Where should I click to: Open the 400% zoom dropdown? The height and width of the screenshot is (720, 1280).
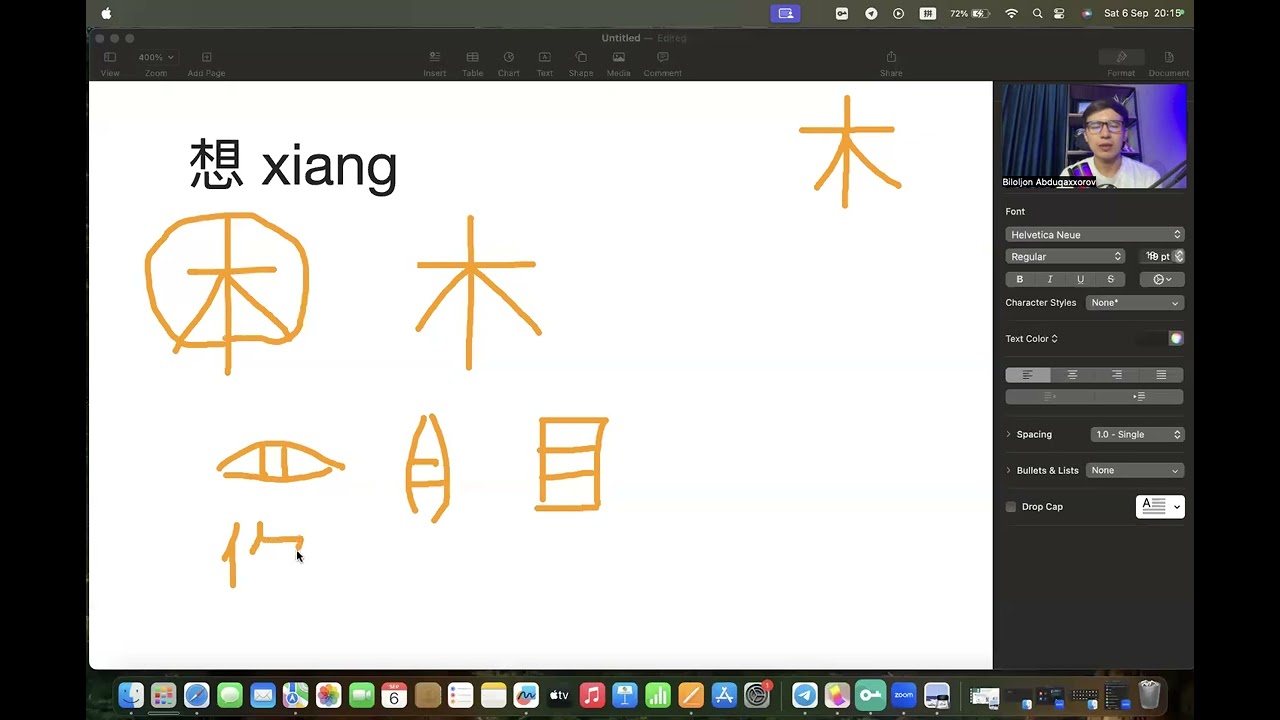(x=155, y=57)
